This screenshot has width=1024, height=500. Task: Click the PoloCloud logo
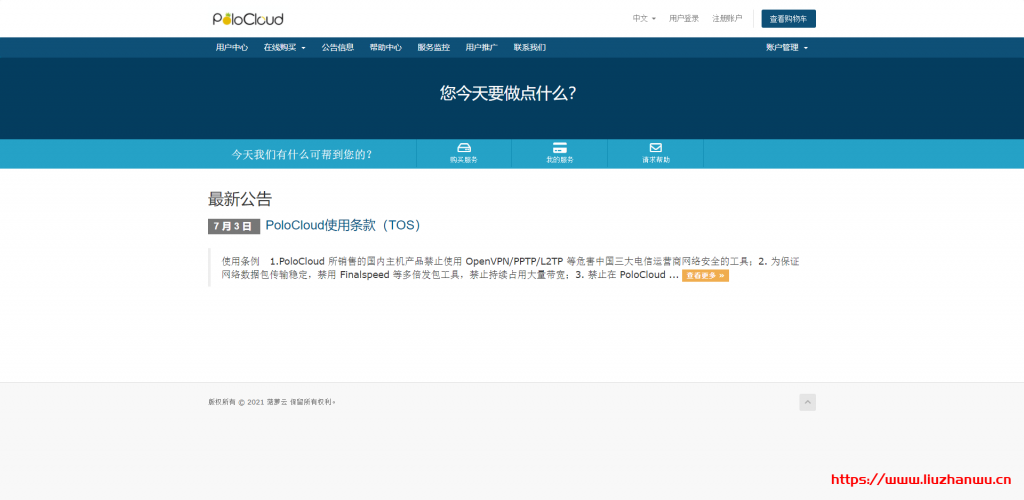248,19
